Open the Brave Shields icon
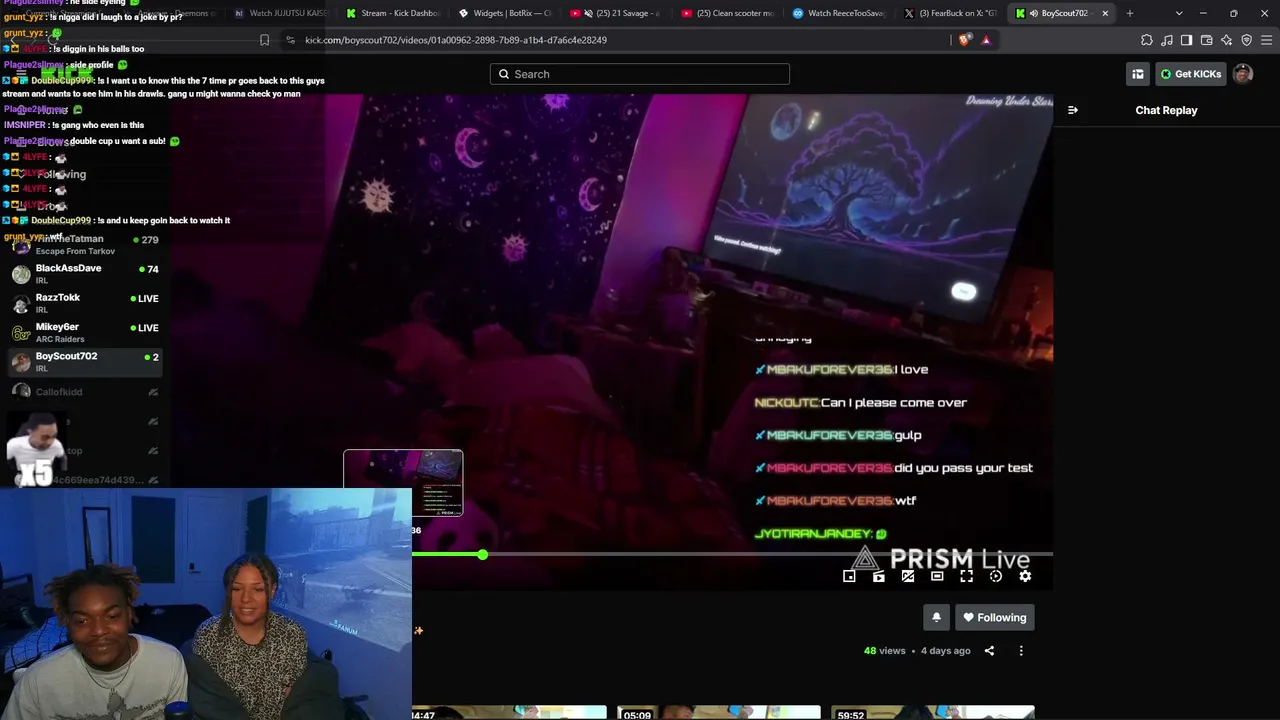Image resolution: width=1280 pixels, height=720 pixels. pyautogui.click(x=964, y=40)
